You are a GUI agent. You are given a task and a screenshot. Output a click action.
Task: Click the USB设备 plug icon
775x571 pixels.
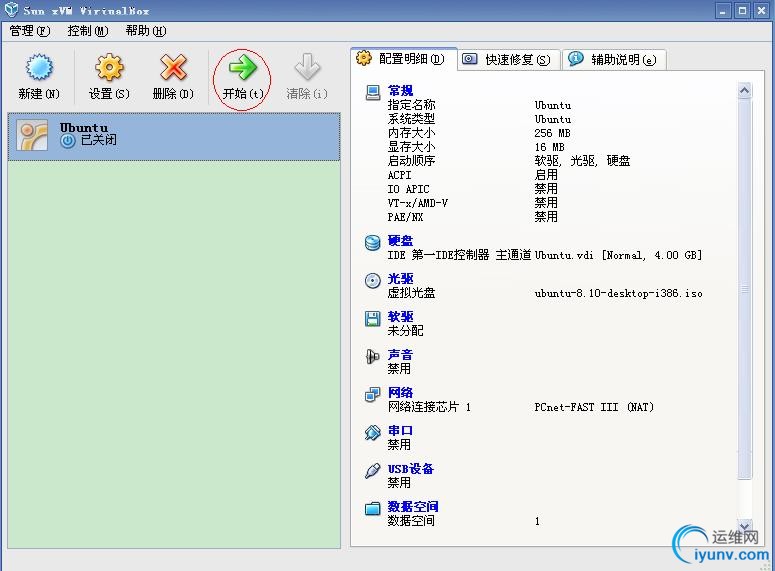[x=373, y=471]
